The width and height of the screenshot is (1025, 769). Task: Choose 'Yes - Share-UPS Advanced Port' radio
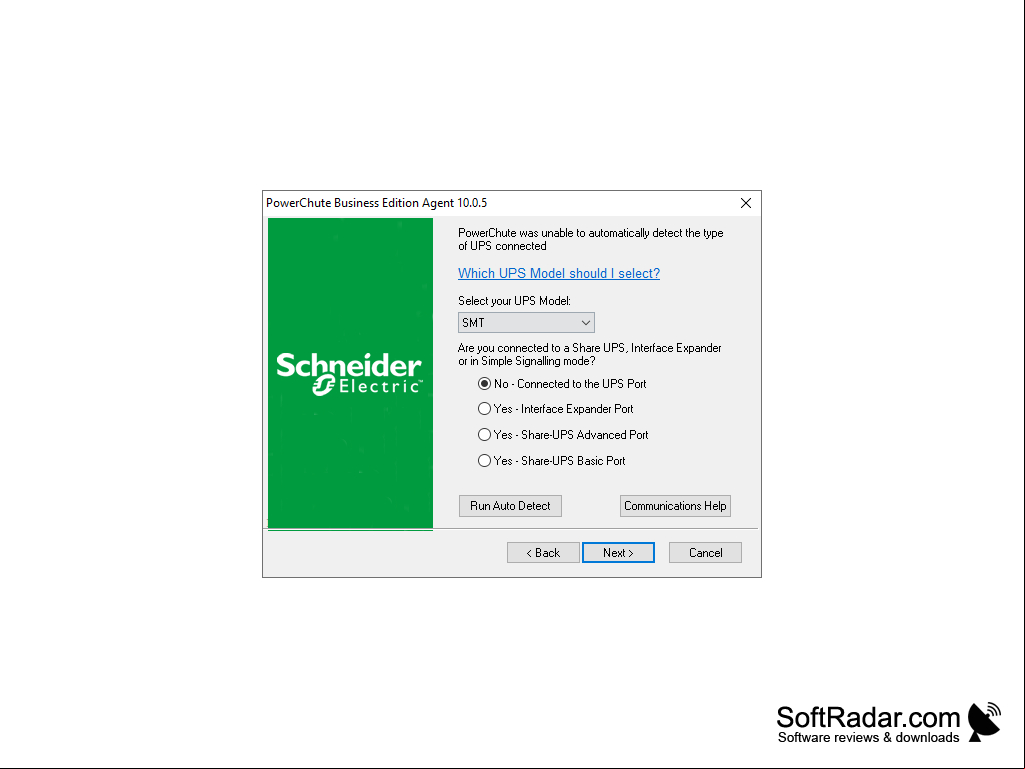(484, 435)
